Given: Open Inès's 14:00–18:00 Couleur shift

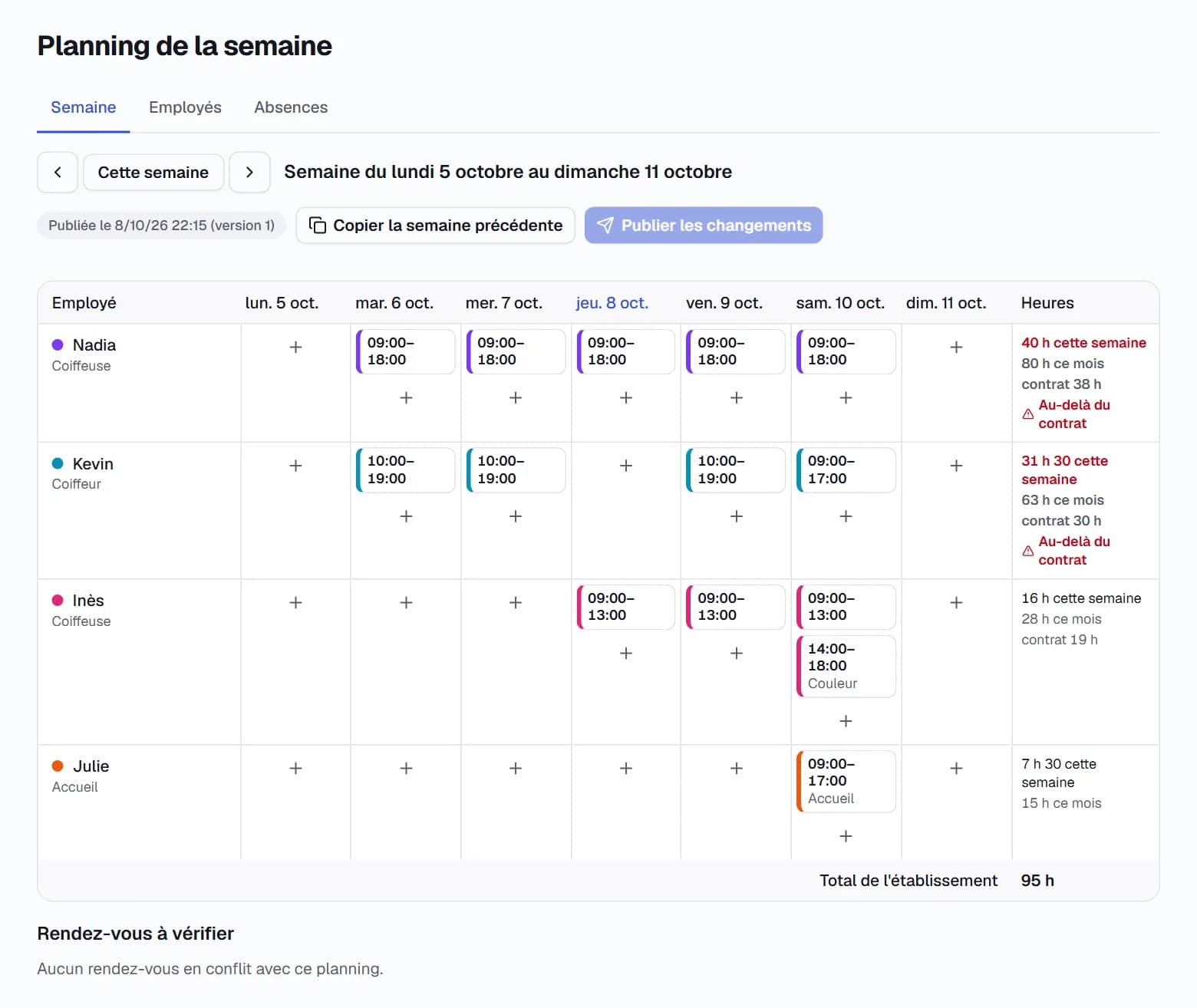Looking at the screenshot, I should click(x=846, y=666).
